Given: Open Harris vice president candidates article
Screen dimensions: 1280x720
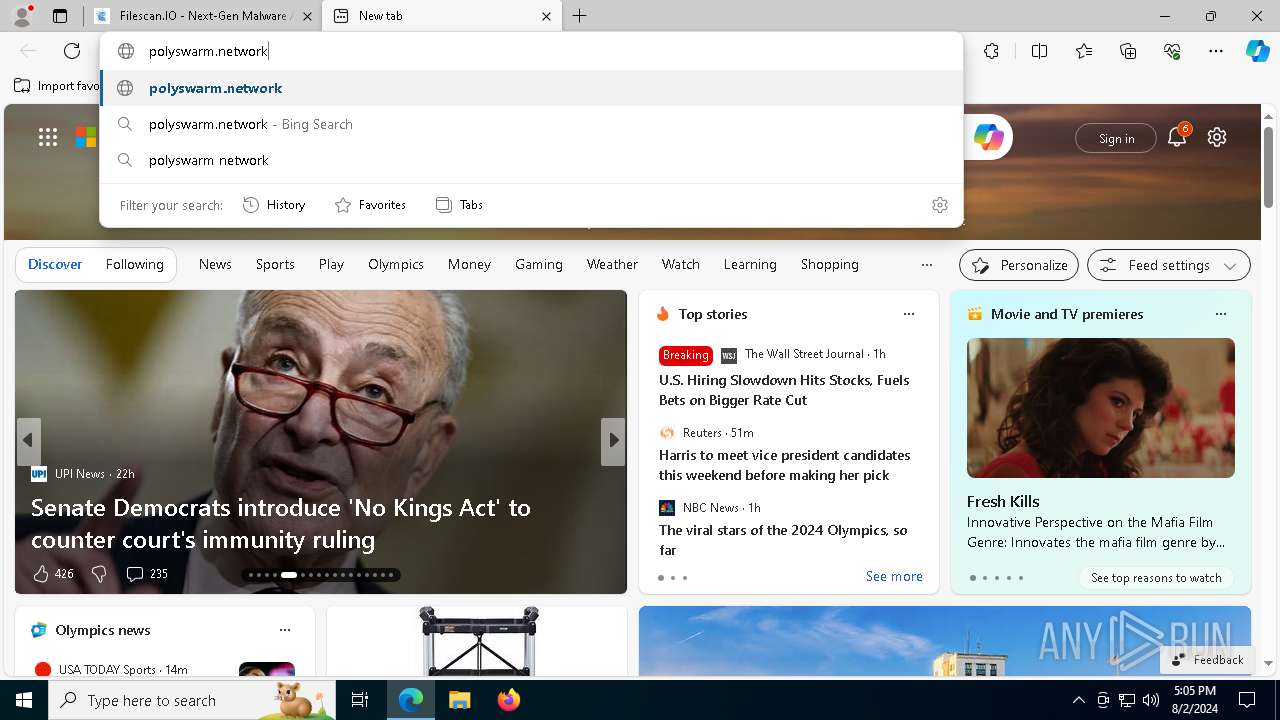Looking at the screenshot, I should [784, 465].
